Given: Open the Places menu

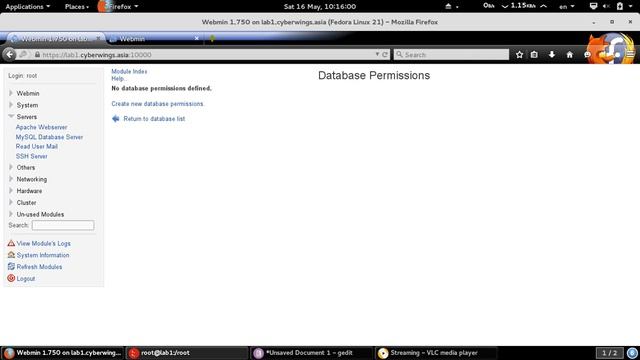Looking at the screenshot, I should (77, 7).
